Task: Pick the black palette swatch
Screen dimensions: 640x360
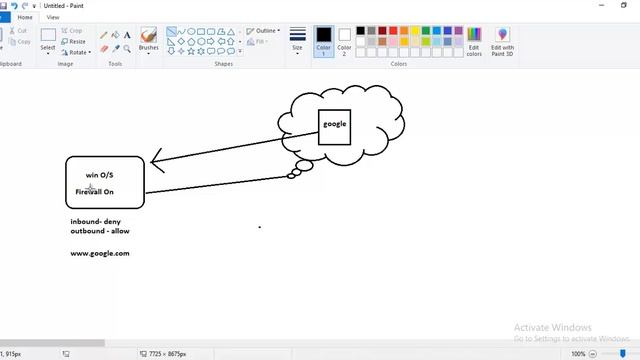Action: click(x=360, y=31)
